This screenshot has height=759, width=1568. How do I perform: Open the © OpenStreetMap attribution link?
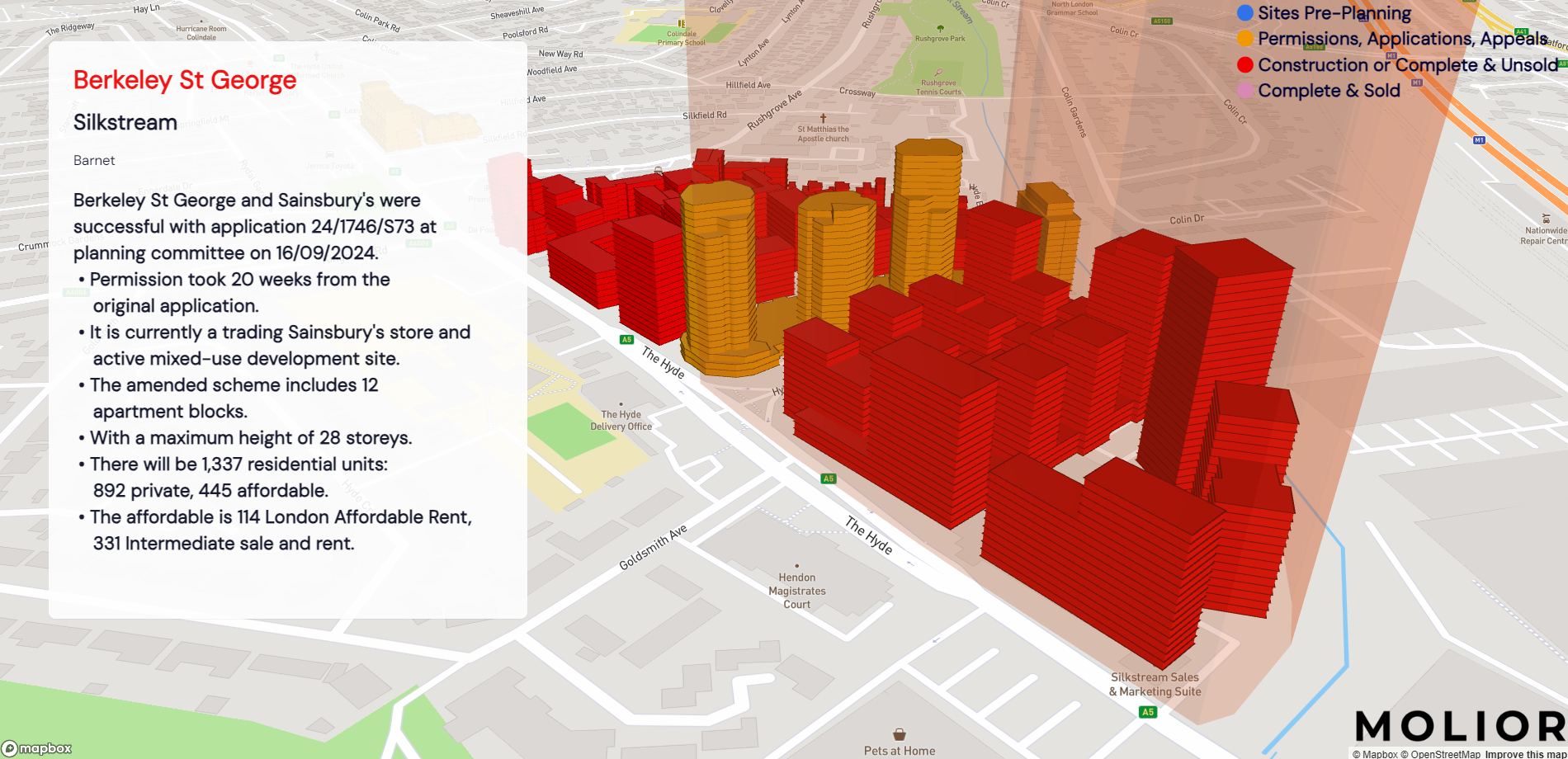[1440, 754]
